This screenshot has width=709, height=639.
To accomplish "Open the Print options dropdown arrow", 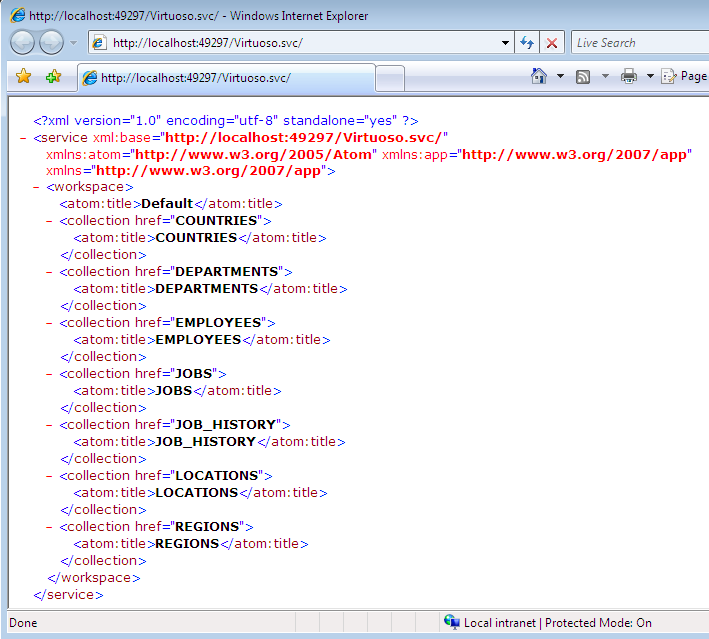I will point(649,76).
